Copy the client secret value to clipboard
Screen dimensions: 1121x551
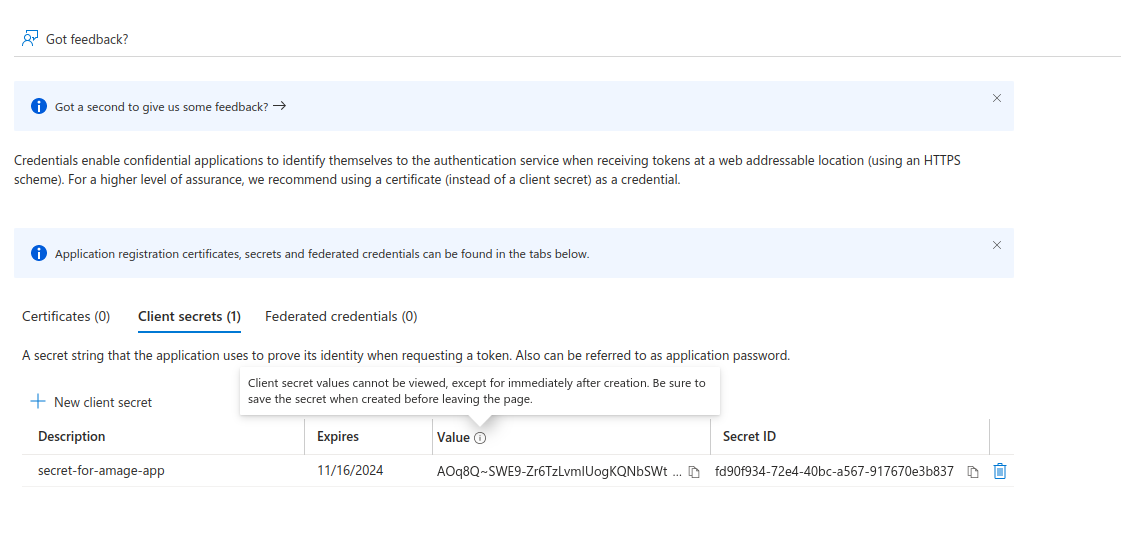[694, 472]
